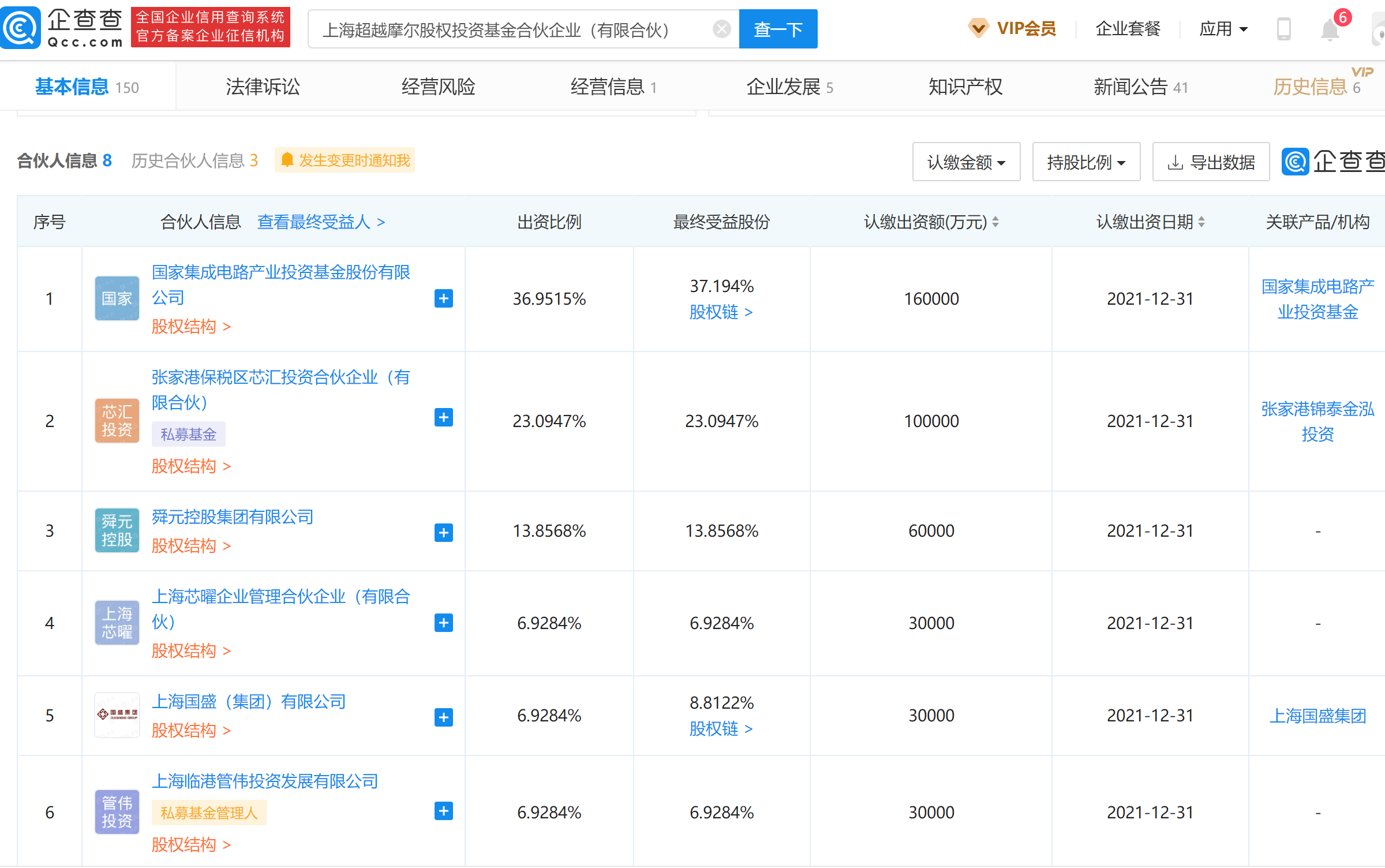The image size is (1385, 868).
Task: Open 股权结构 for 上海临港管伟投资
Action: [191, 845]
